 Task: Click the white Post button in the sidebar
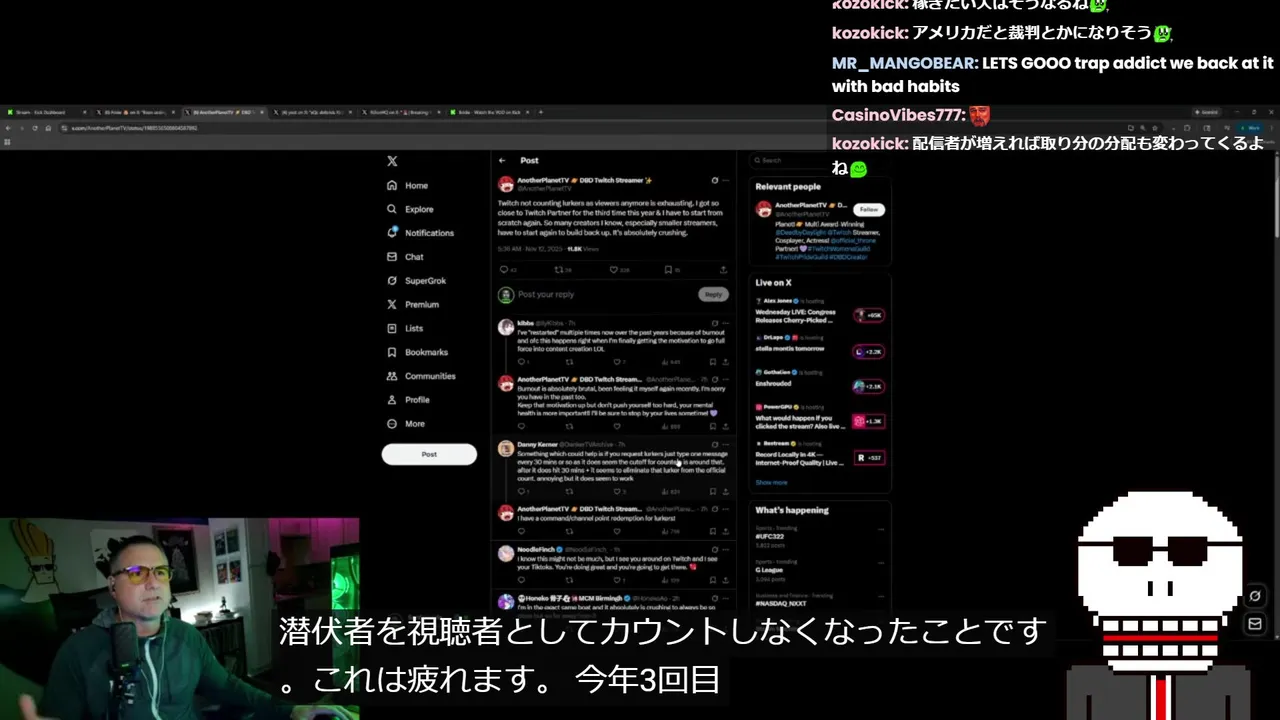(x=429, y=454)
